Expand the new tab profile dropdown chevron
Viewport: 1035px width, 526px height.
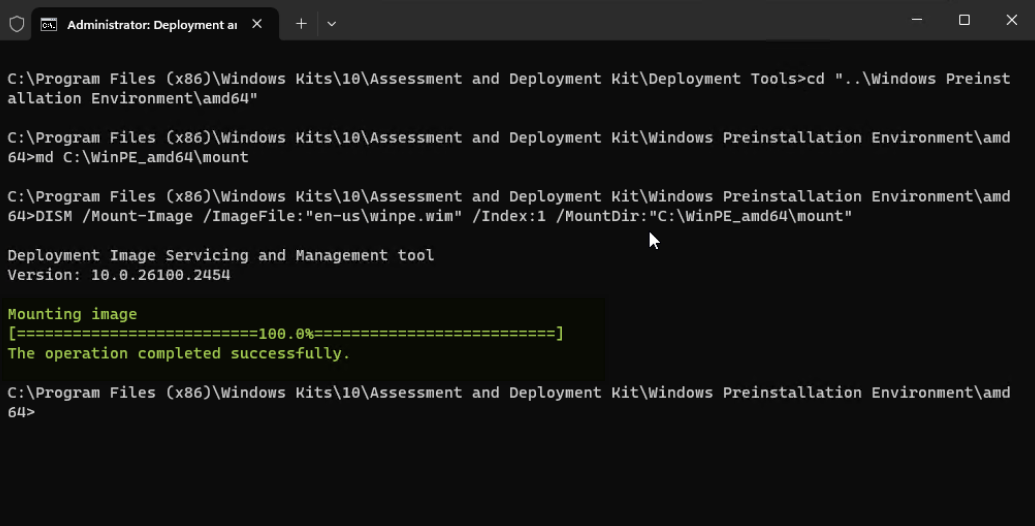pos(332,24)
